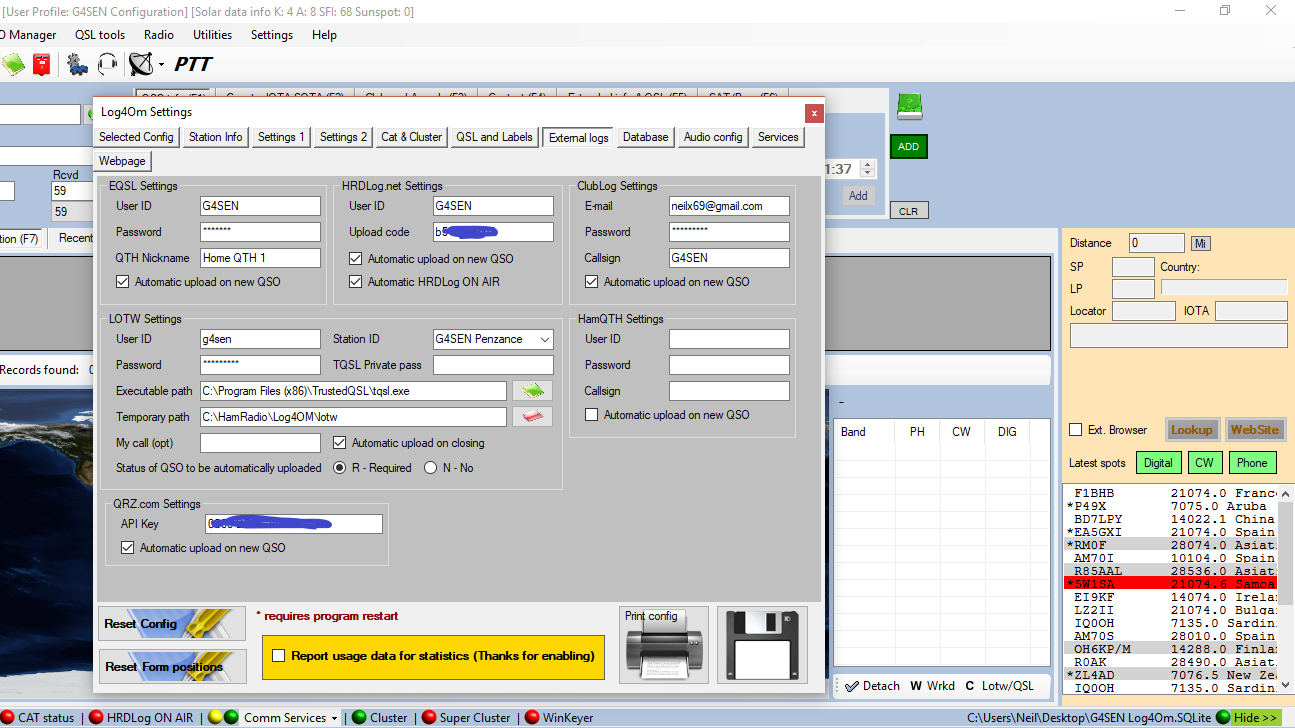This screenshot has height=728, width=1295.
Task: Switch to the Selected Config tab
Action: [x=137, y=137]
